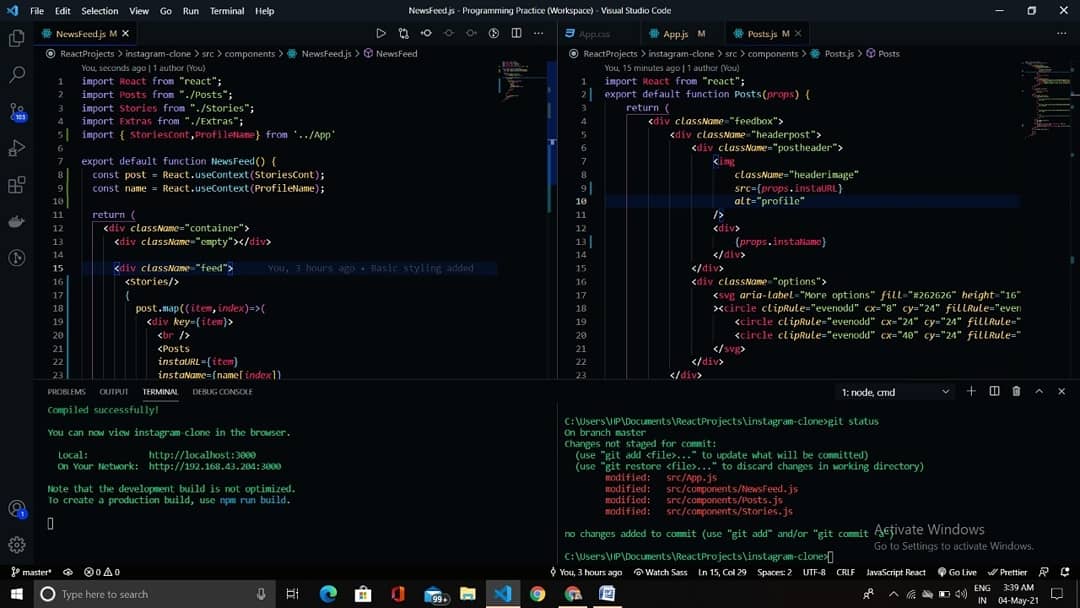Toggle GitLens file blame annotations icon

494,33
